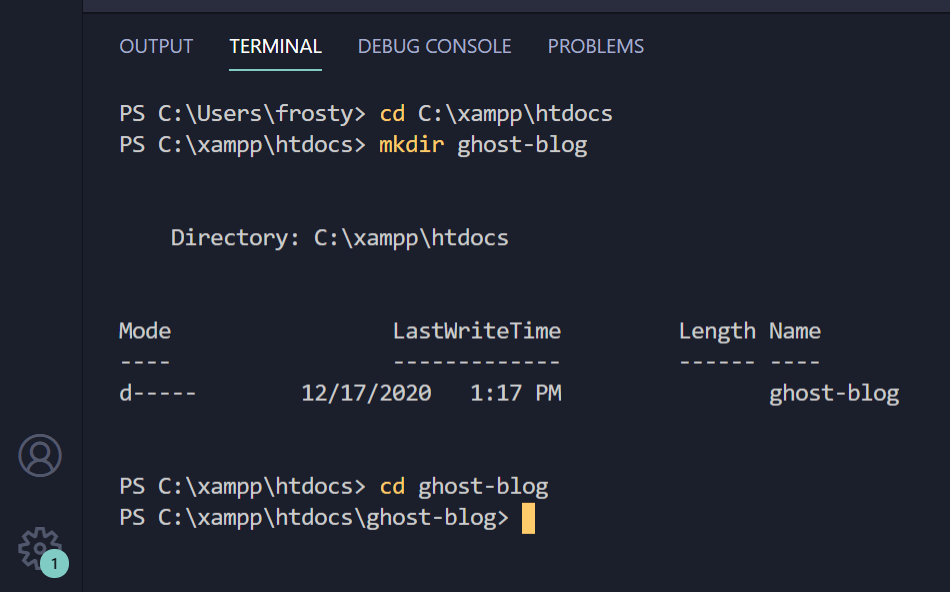Open the DEBUG CONSOLE tab

point(434,46)
